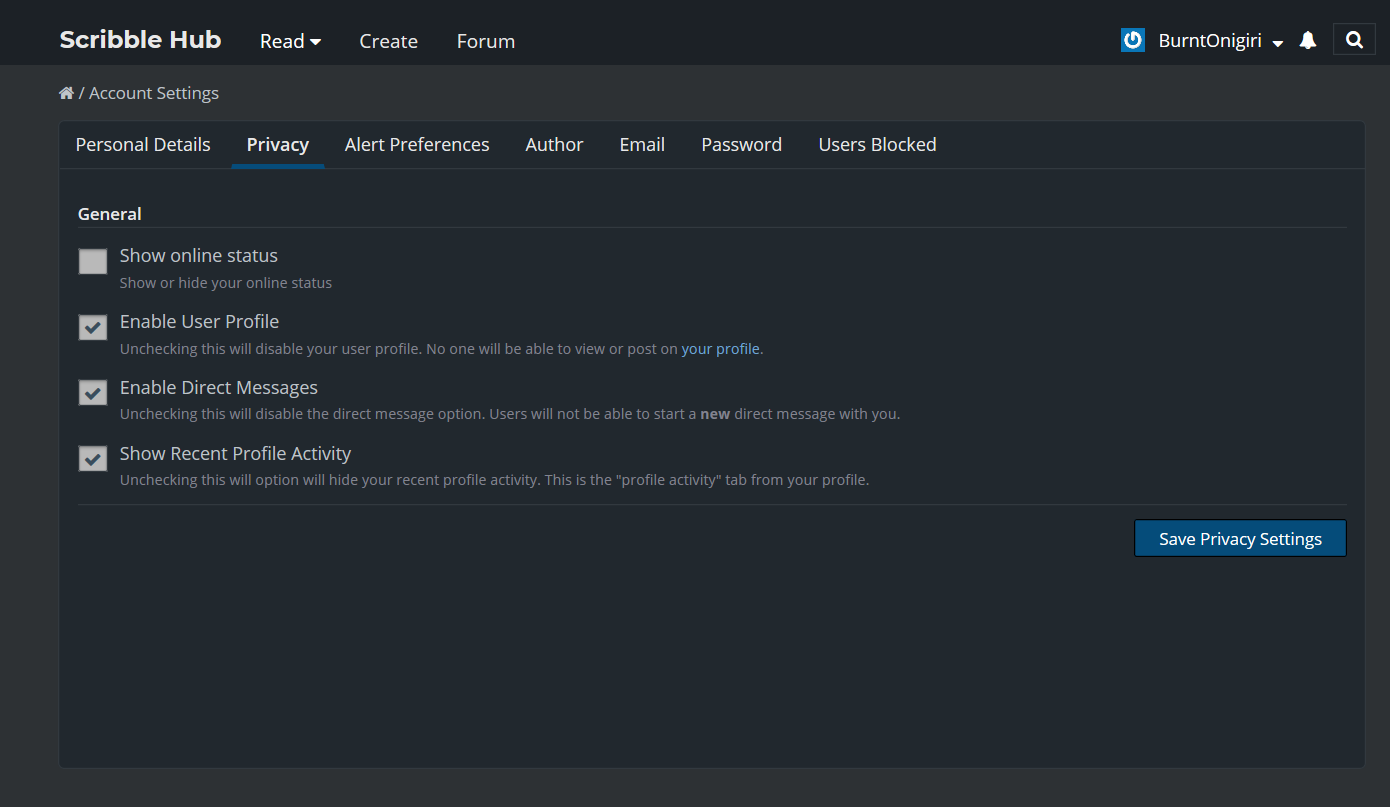Select the Author tab
This screenshot has height=807, width=1390.
(554, 145)
